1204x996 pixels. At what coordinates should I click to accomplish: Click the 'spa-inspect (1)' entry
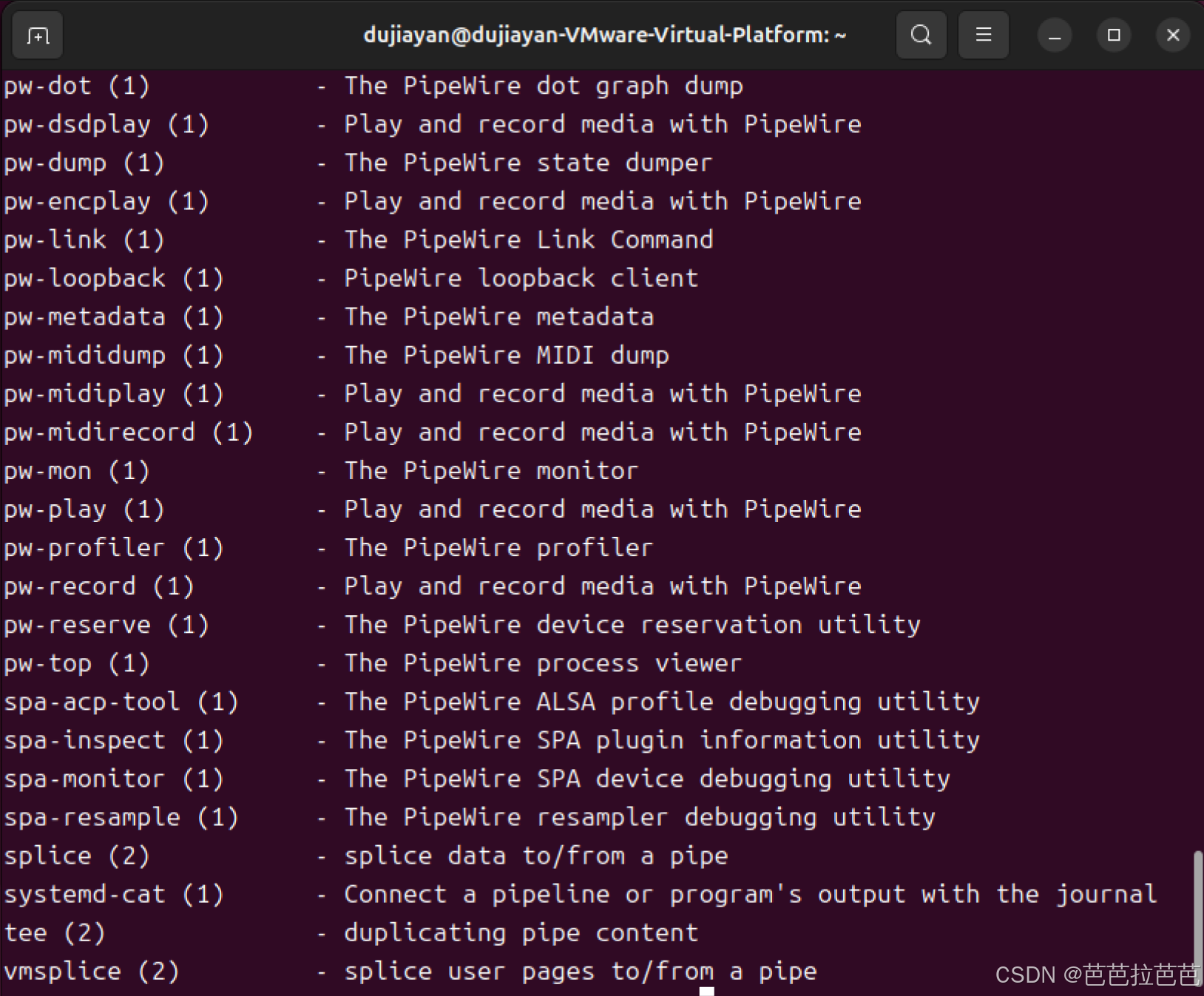coord(114,740)
